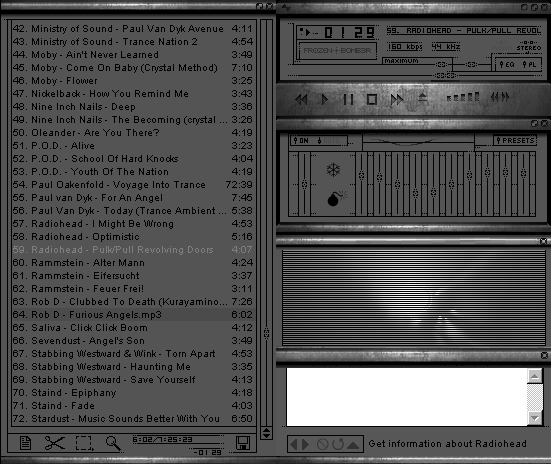Click the first equalizer band slider
Screen dimensions: 551x464
(x=361, y=175)
